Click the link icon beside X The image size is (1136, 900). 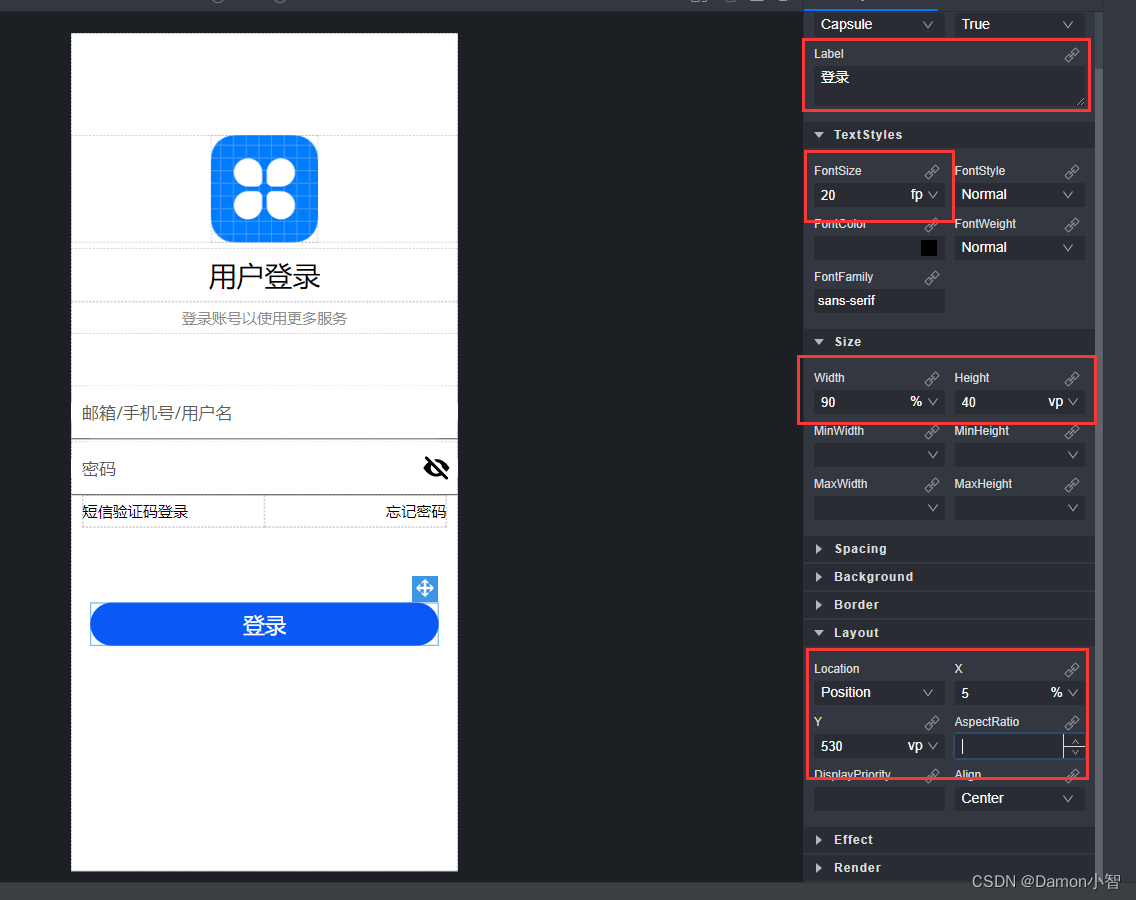click(x=1072, y=670)
